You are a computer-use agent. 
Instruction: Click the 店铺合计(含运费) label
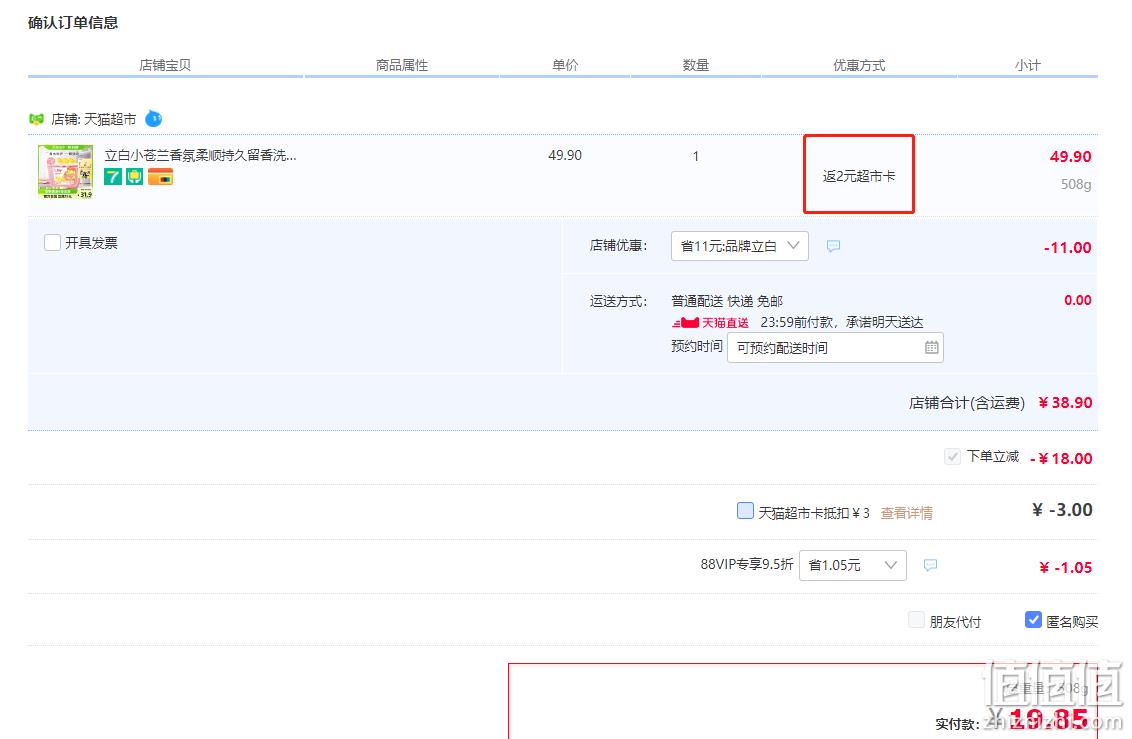coord(967,403)
